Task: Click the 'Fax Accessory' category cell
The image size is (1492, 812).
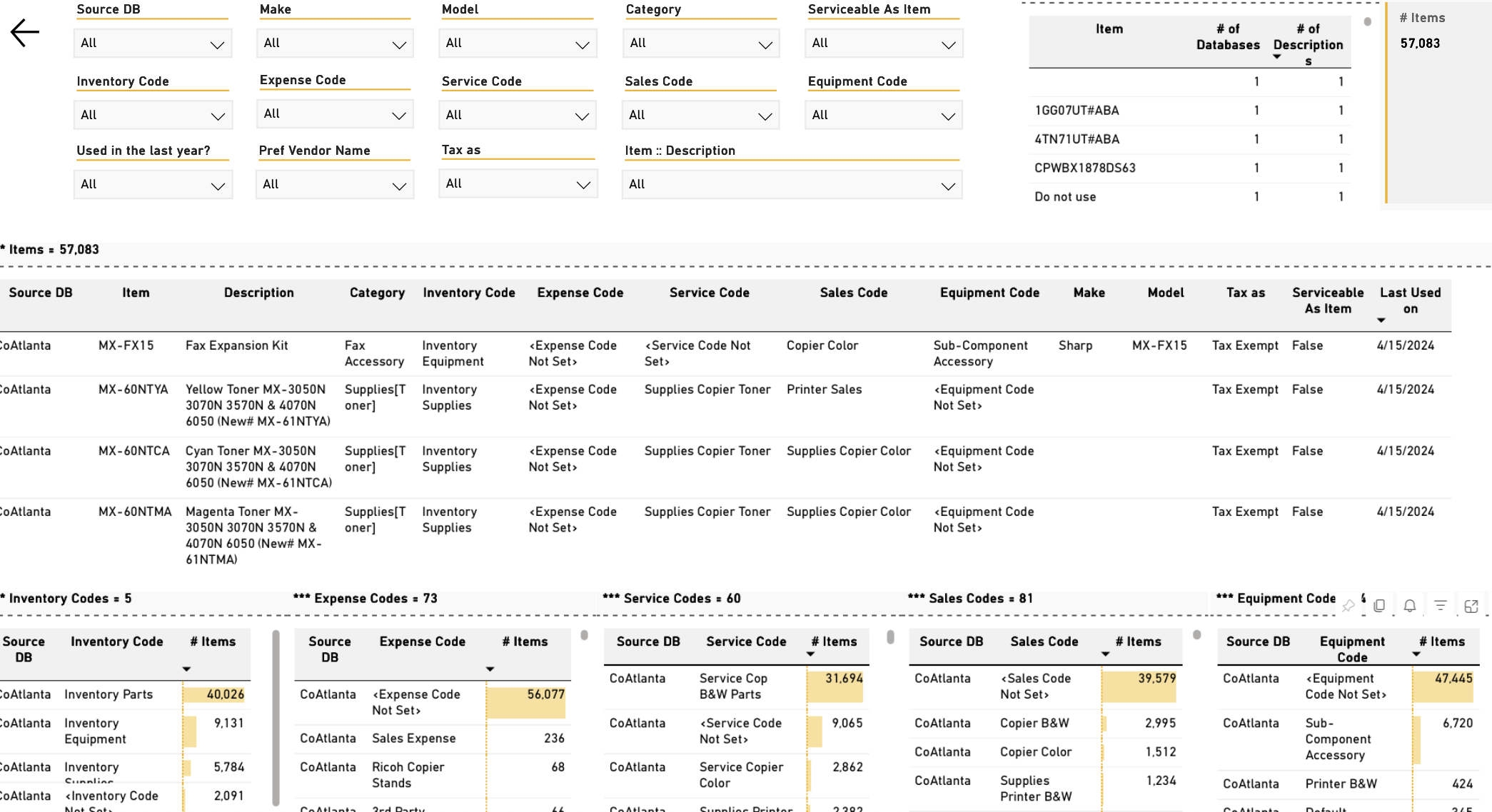Action: pyautogui.click(x=374, y=353)
